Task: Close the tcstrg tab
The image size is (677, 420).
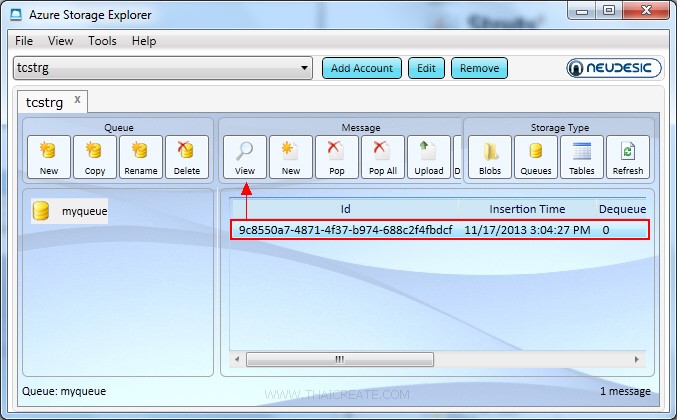Action: coord(77,100)
